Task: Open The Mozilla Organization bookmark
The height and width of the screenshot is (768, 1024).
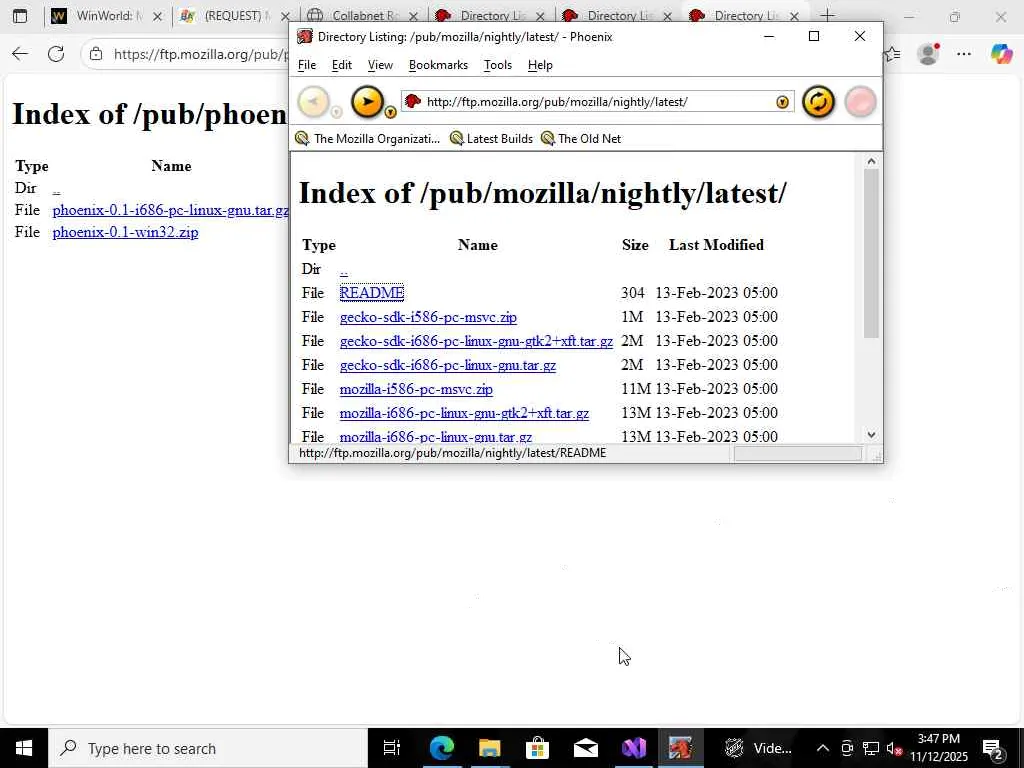Action: 368,138
